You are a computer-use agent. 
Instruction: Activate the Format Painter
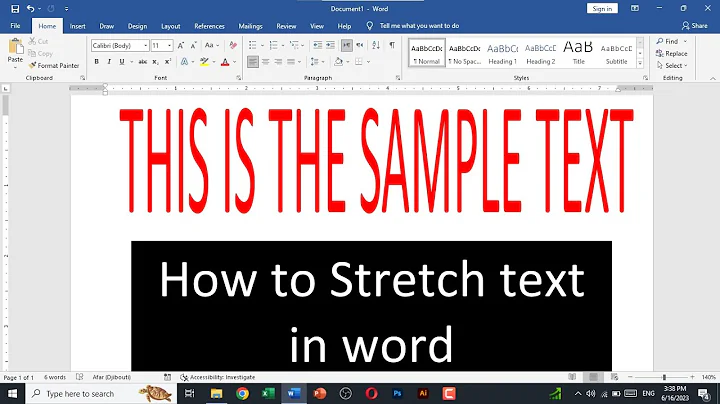(x=54, y=66)
